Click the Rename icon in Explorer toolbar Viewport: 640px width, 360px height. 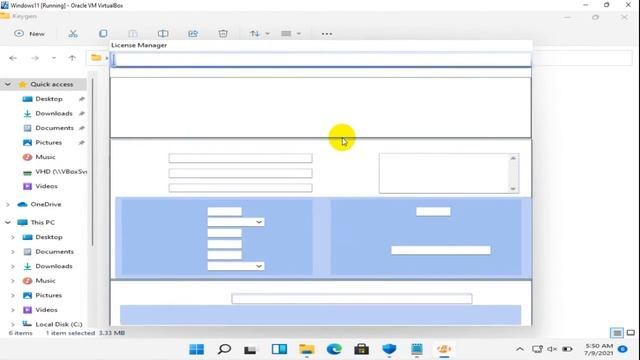click(163, 34)
